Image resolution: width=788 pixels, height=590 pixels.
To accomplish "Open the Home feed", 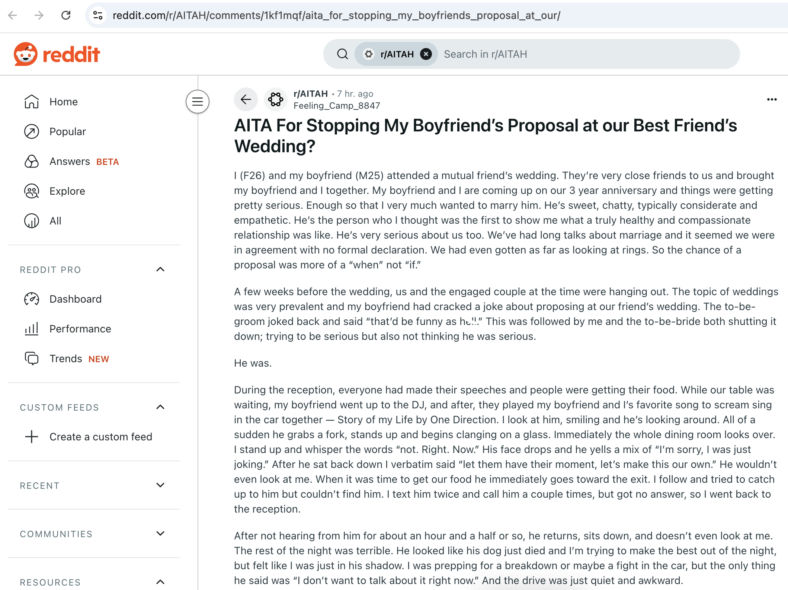I will coord(93,102).
